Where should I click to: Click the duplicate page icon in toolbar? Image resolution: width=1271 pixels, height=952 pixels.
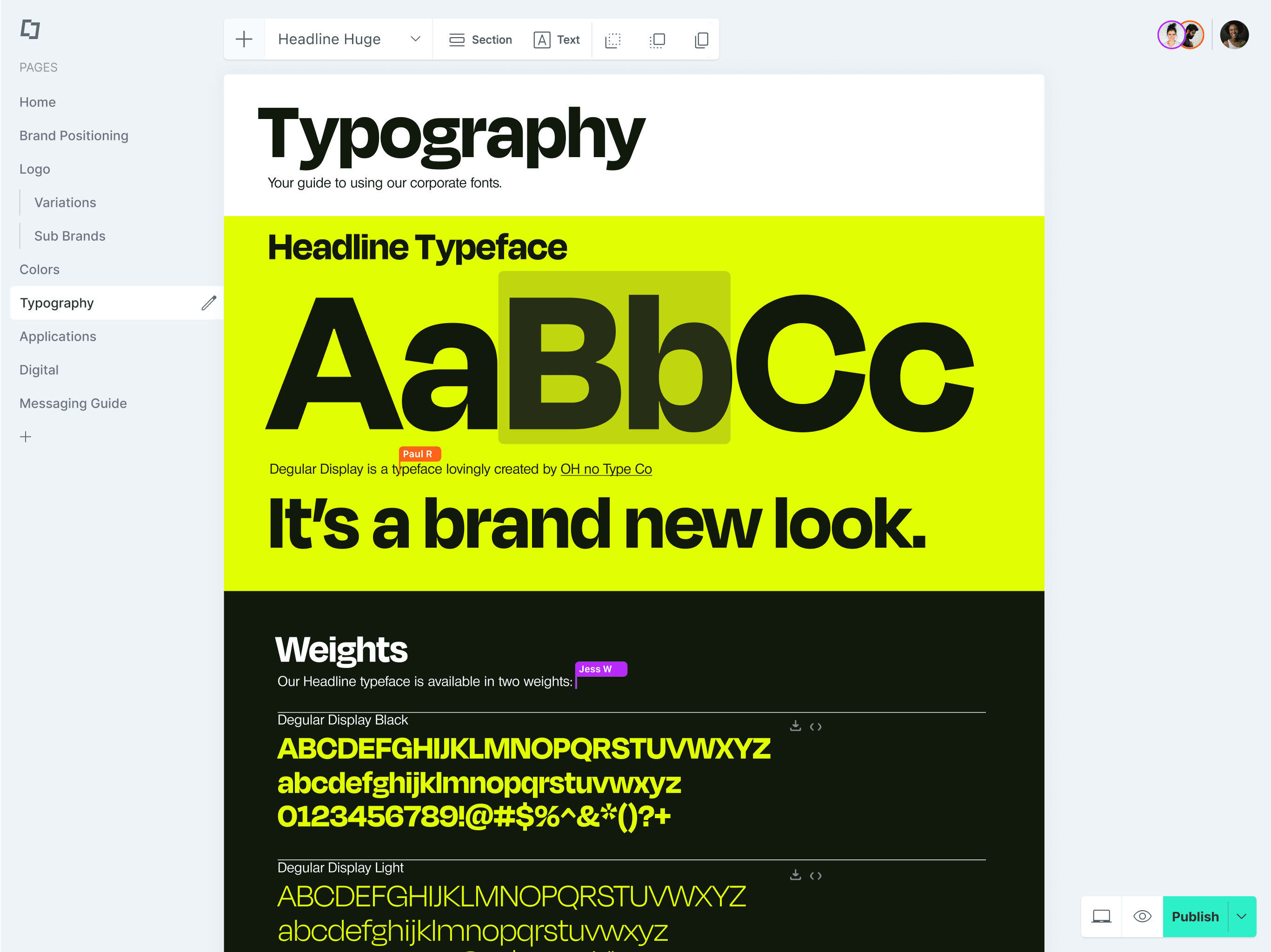coord(700,39)
